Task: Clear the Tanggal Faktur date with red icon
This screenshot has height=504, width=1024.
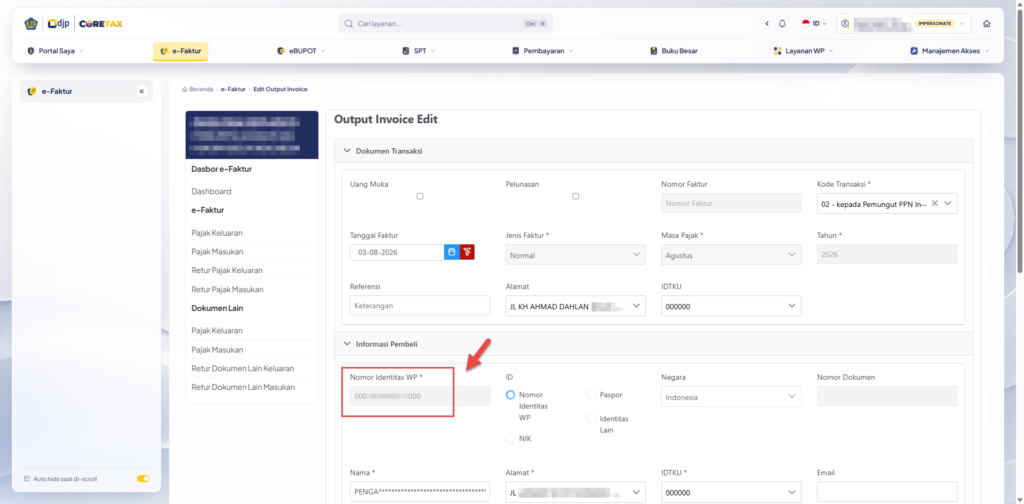Action: point(467,252)
